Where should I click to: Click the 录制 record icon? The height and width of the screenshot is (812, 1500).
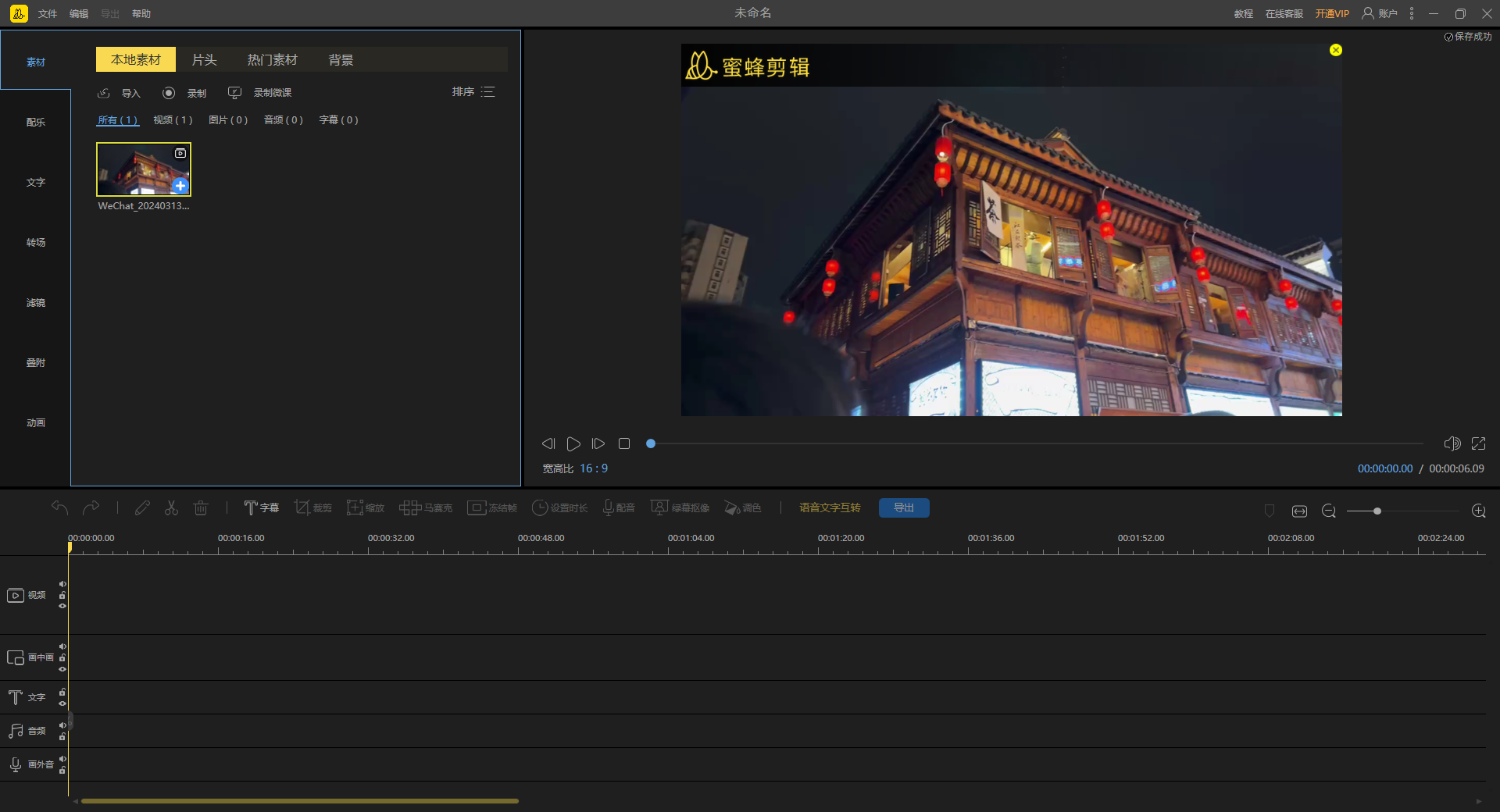169,93
